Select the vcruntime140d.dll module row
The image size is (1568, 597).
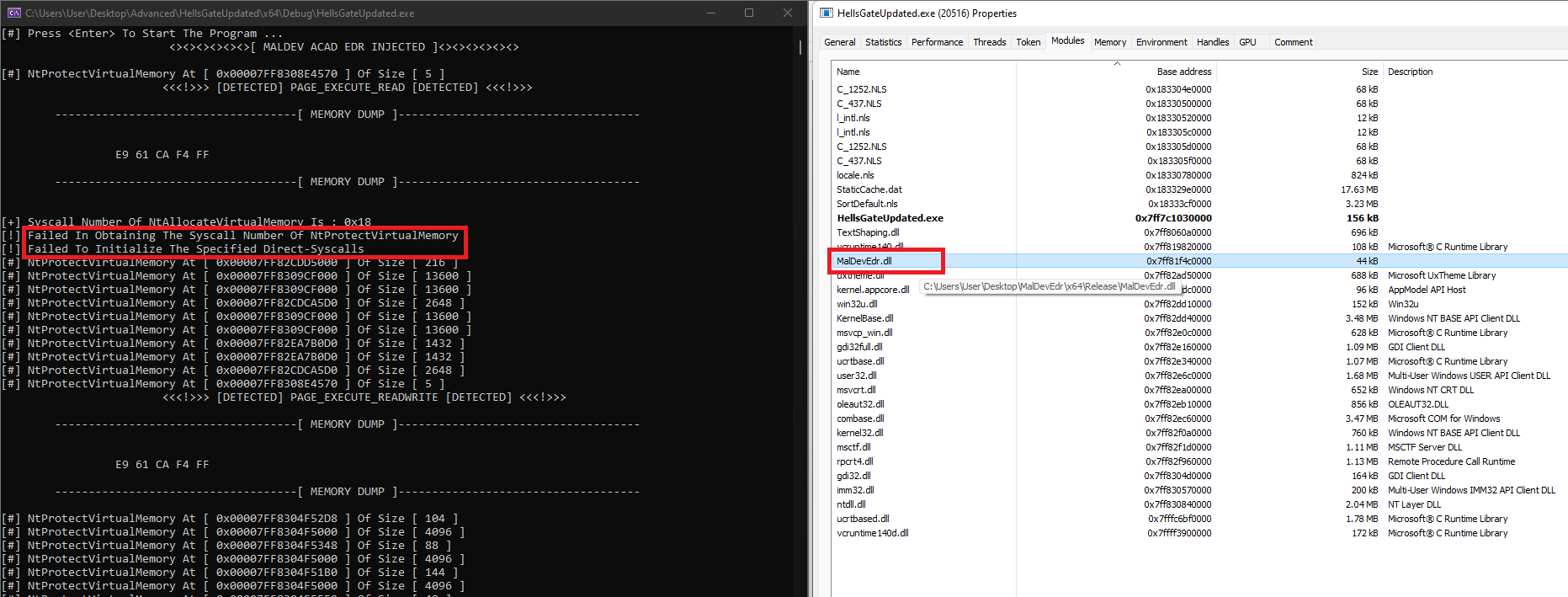coord(1199,533)
